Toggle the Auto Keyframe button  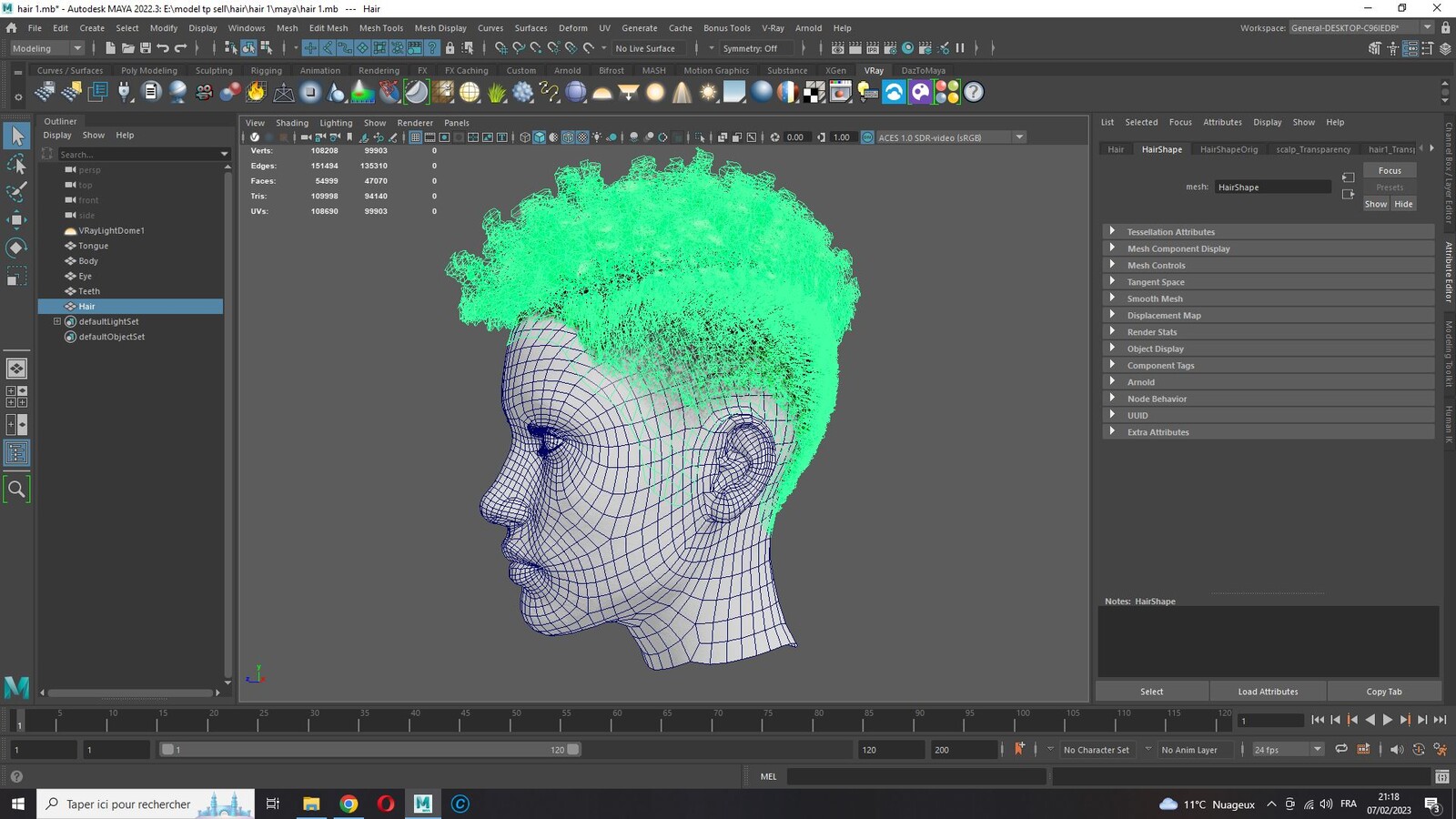(x=1019, y=749)
